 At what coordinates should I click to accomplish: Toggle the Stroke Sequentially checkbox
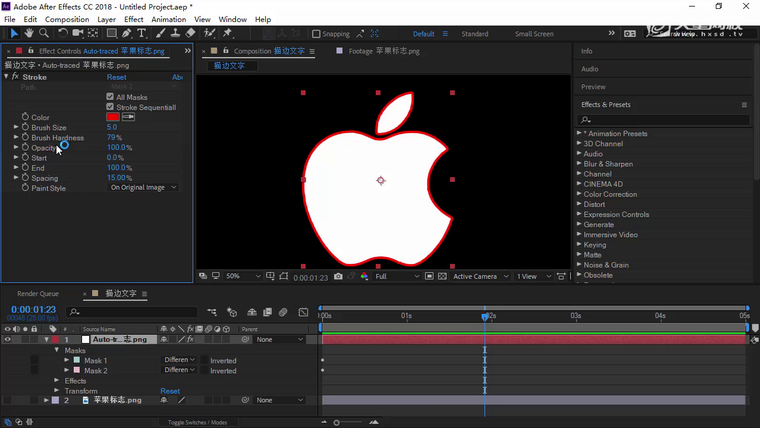coord(111,107)
